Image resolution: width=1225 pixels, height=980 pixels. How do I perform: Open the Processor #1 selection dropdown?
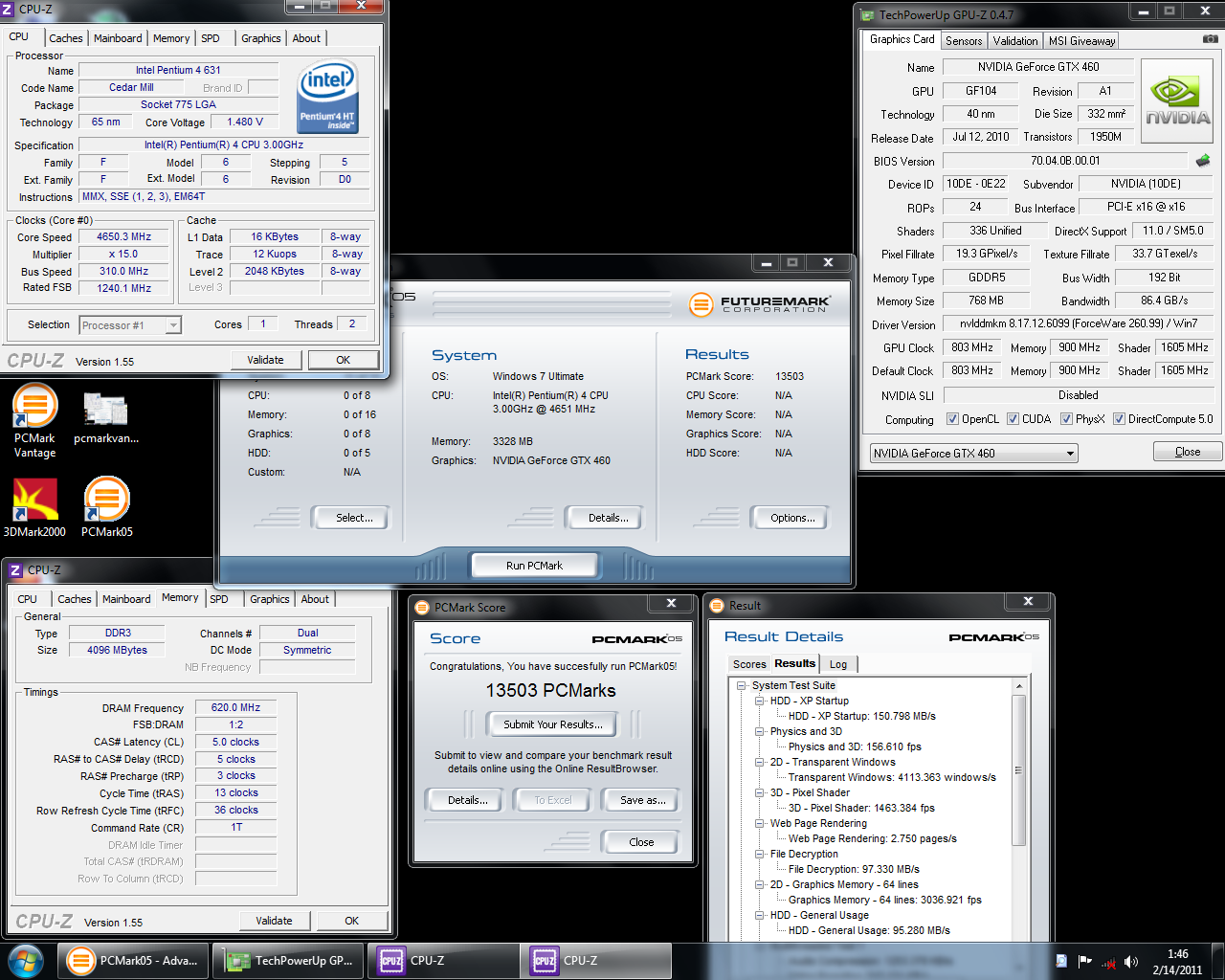(130, 325)
